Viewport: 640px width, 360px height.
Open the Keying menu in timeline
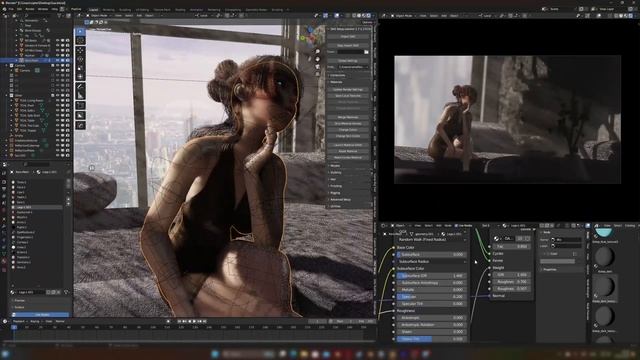pyautogui.click(x=35, y=321)
